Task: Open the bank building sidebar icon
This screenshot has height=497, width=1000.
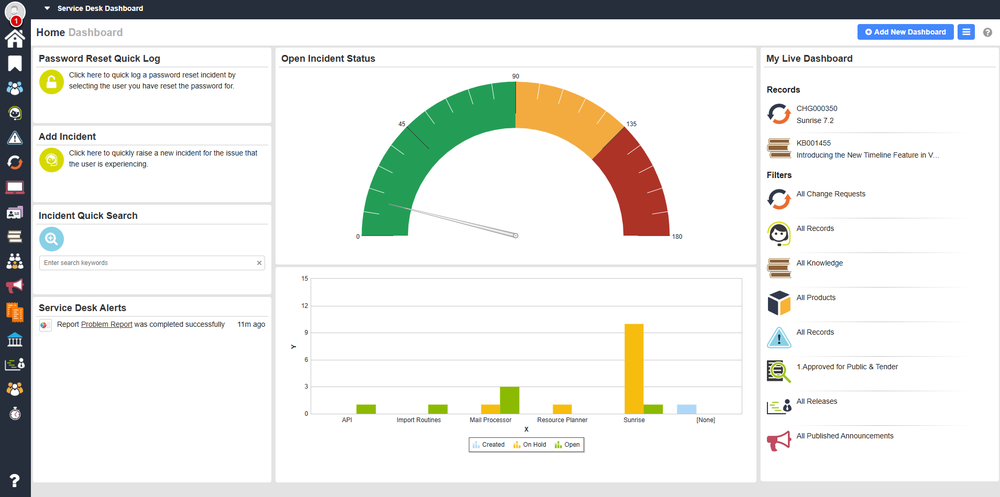Action: 15,339
